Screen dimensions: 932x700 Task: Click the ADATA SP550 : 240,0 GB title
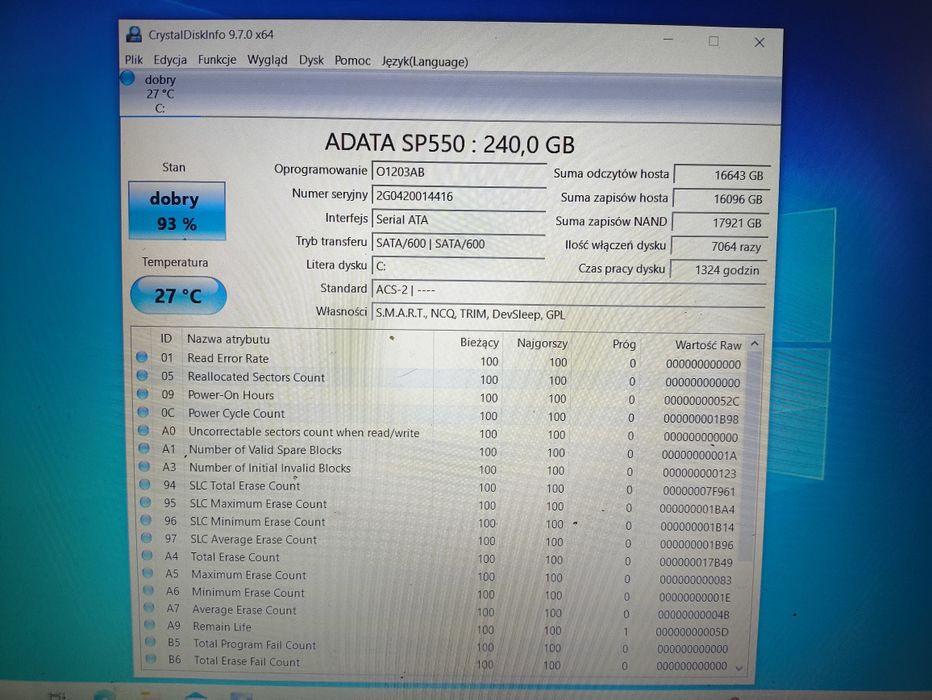click(450, 144)
